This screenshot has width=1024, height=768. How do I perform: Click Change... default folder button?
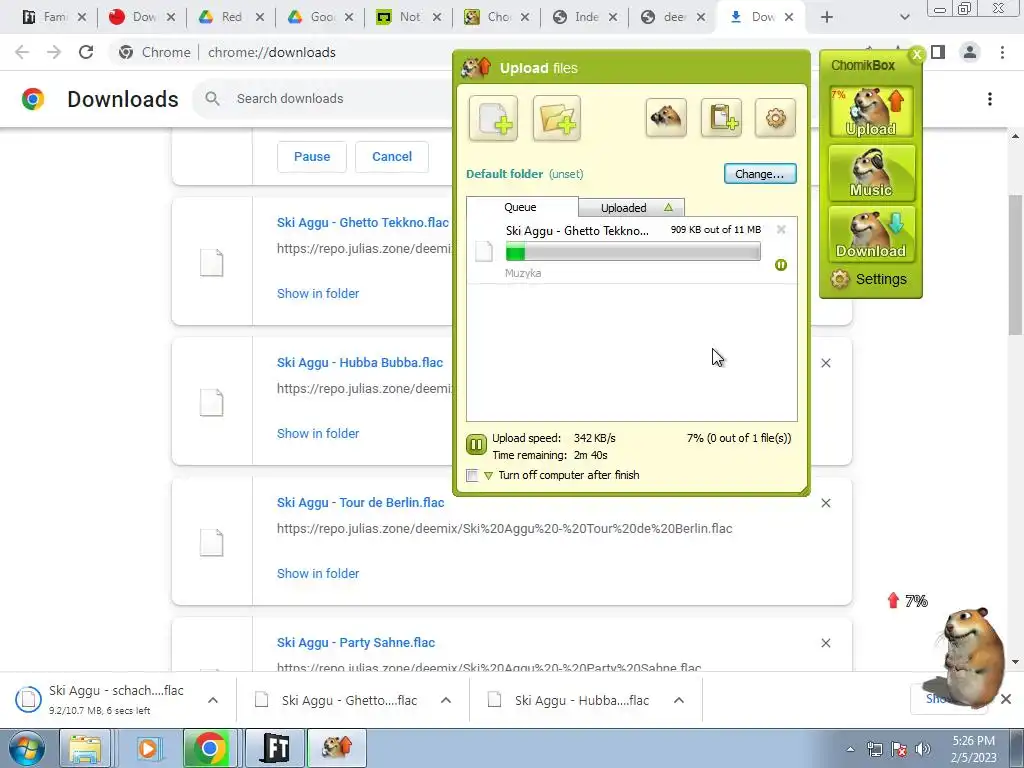760,174
